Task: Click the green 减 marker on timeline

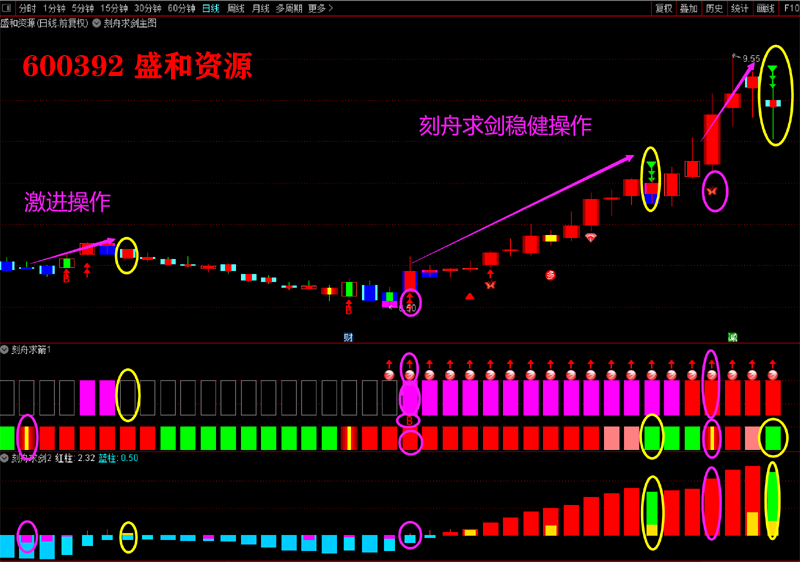Action: pos(733,337)
